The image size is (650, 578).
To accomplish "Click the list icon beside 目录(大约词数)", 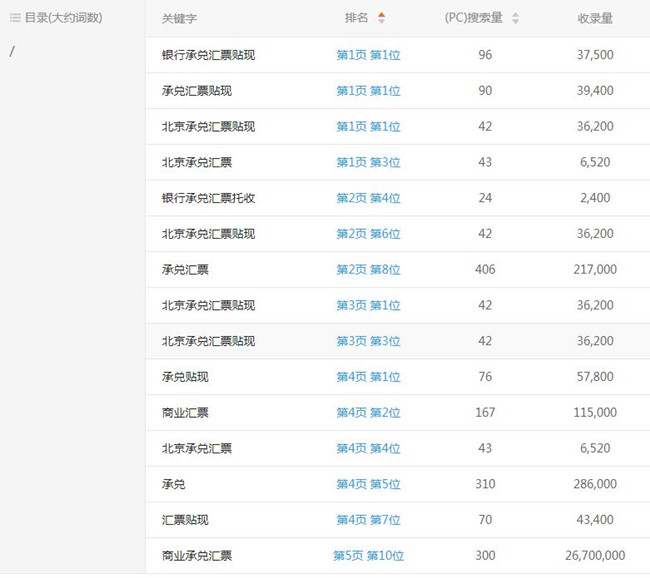I will click(x=15, y=18).
